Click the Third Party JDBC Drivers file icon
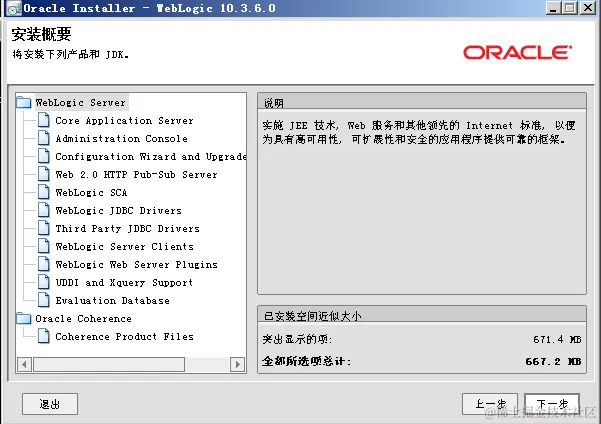This screenshot has height=424, width=601. click(44, 228)
